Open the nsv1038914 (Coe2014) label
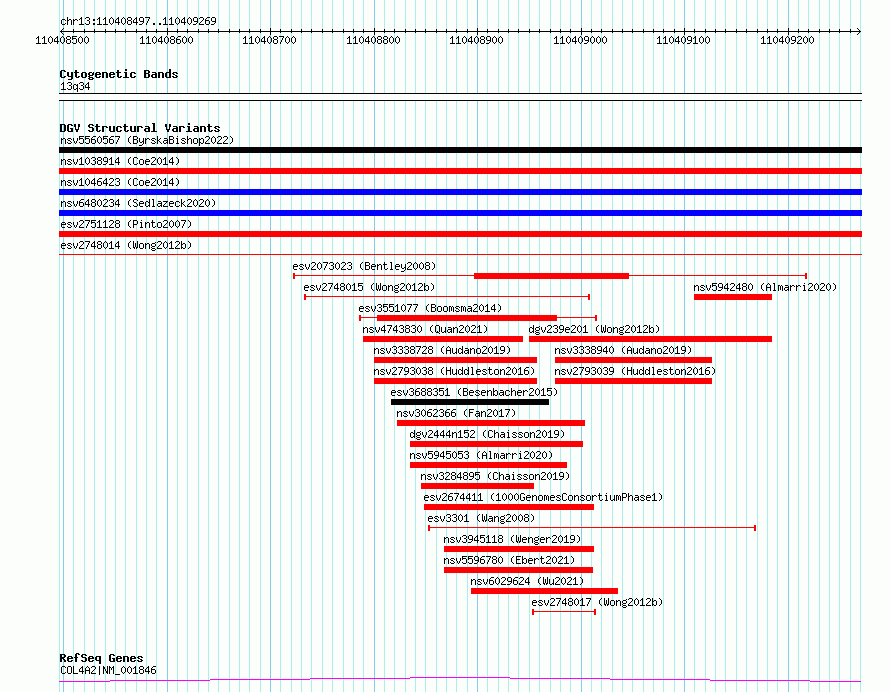 click(x=120, y=161)
